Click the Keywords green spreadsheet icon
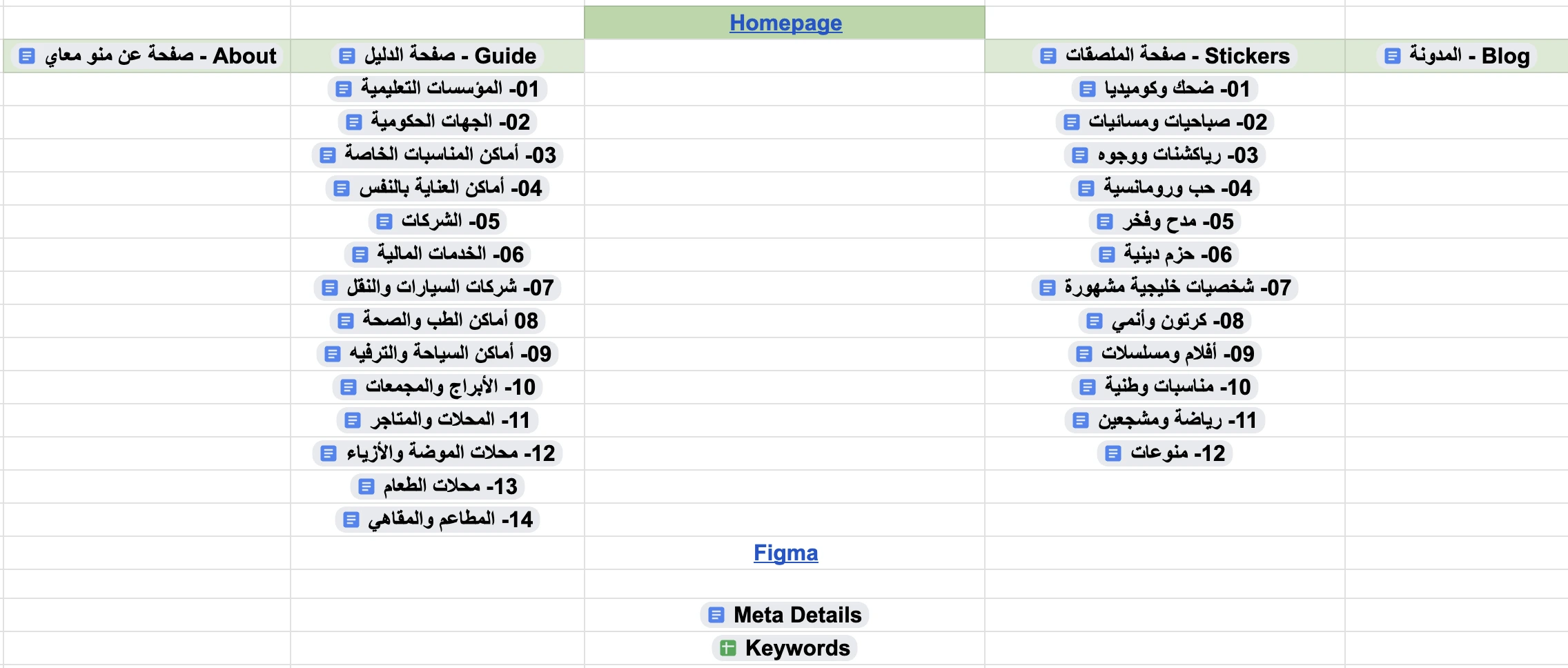This screenshot has height=668, width=1568. [x=727, y=648]
